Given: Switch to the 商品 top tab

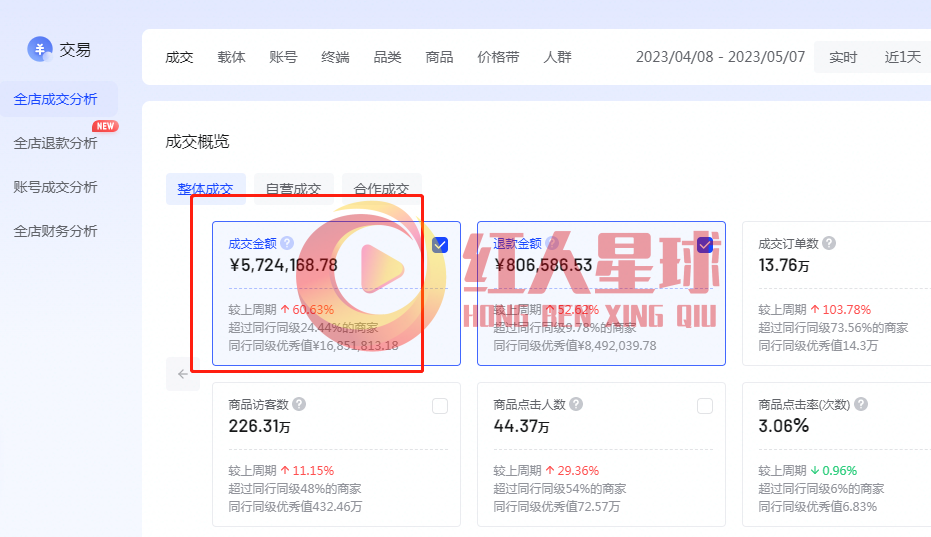Looking at the screenshot, I should point(439,57).
